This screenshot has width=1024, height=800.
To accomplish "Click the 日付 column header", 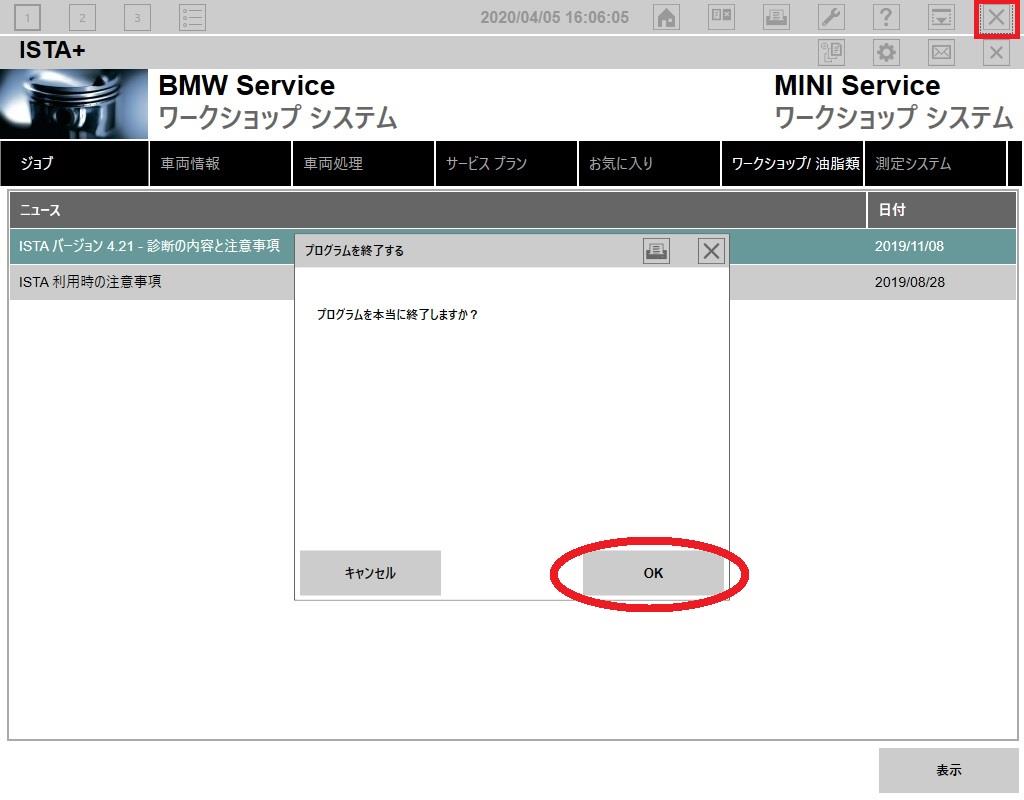I will [x=942, y=210].
